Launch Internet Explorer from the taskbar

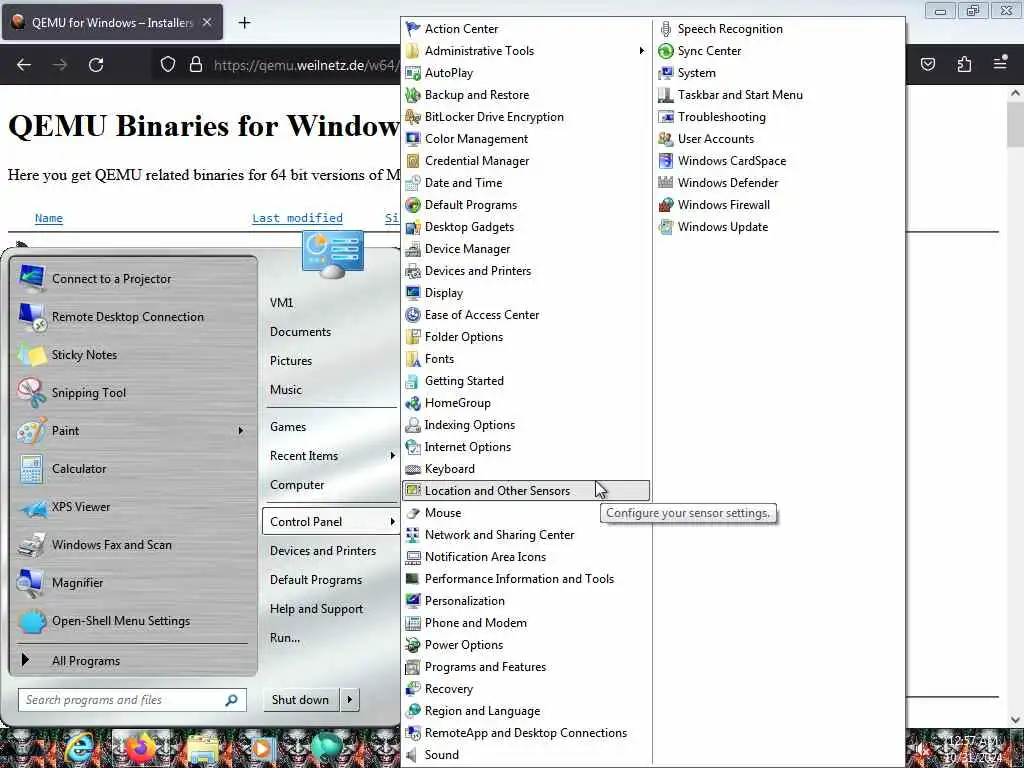(78, 748)
